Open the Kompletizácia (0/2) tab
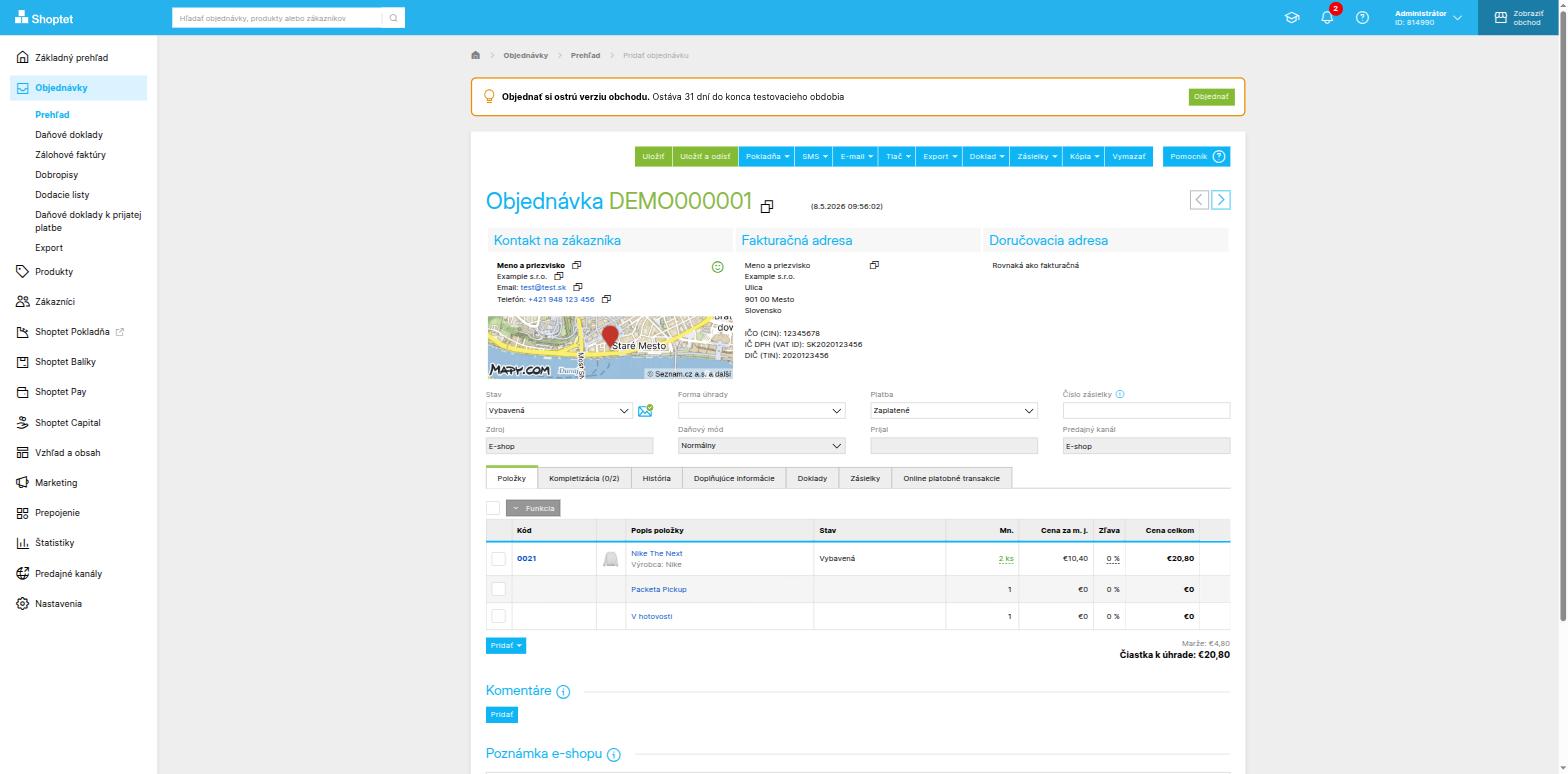 click(584, 478)
